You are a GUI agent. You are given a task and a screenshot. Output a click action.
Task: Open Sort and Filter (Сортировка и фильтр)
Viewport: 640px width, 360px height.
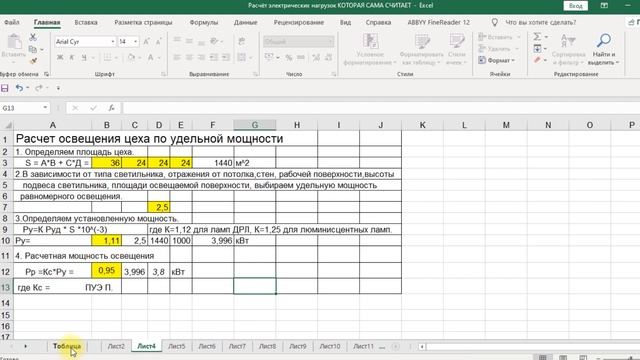click(x=568, y=50)
